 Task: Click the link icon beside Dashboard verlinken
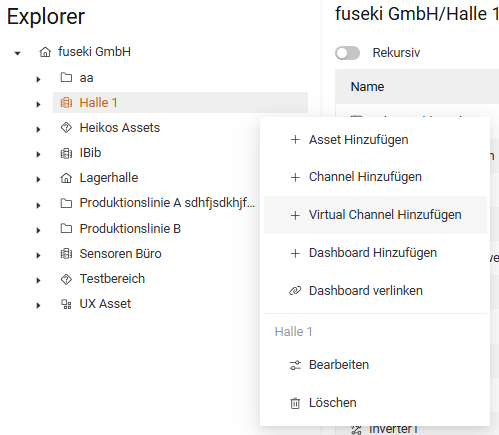(x=295, y=291)
